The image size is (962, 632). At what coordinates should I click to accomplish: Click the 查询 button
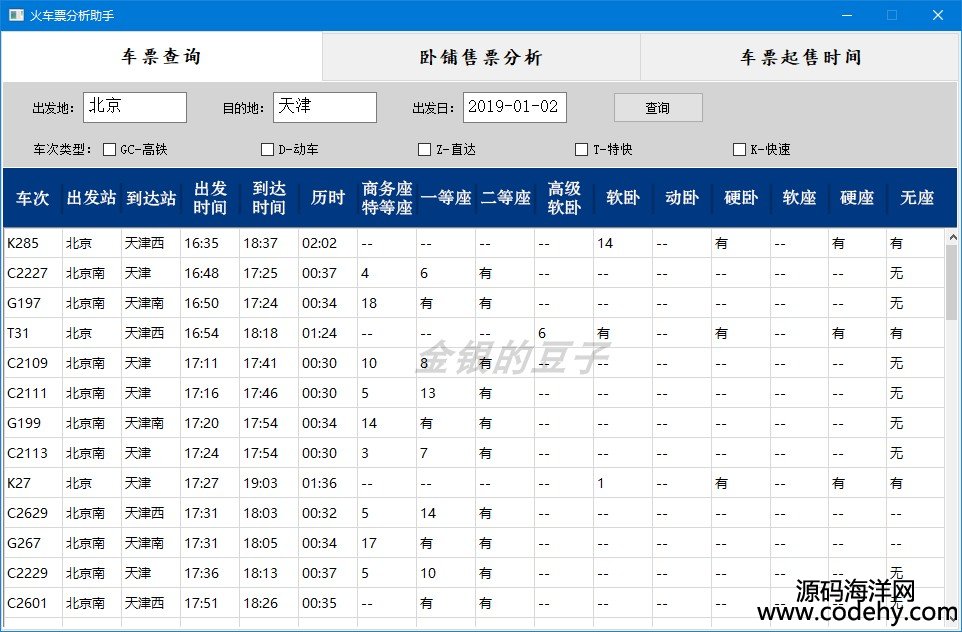658,108
